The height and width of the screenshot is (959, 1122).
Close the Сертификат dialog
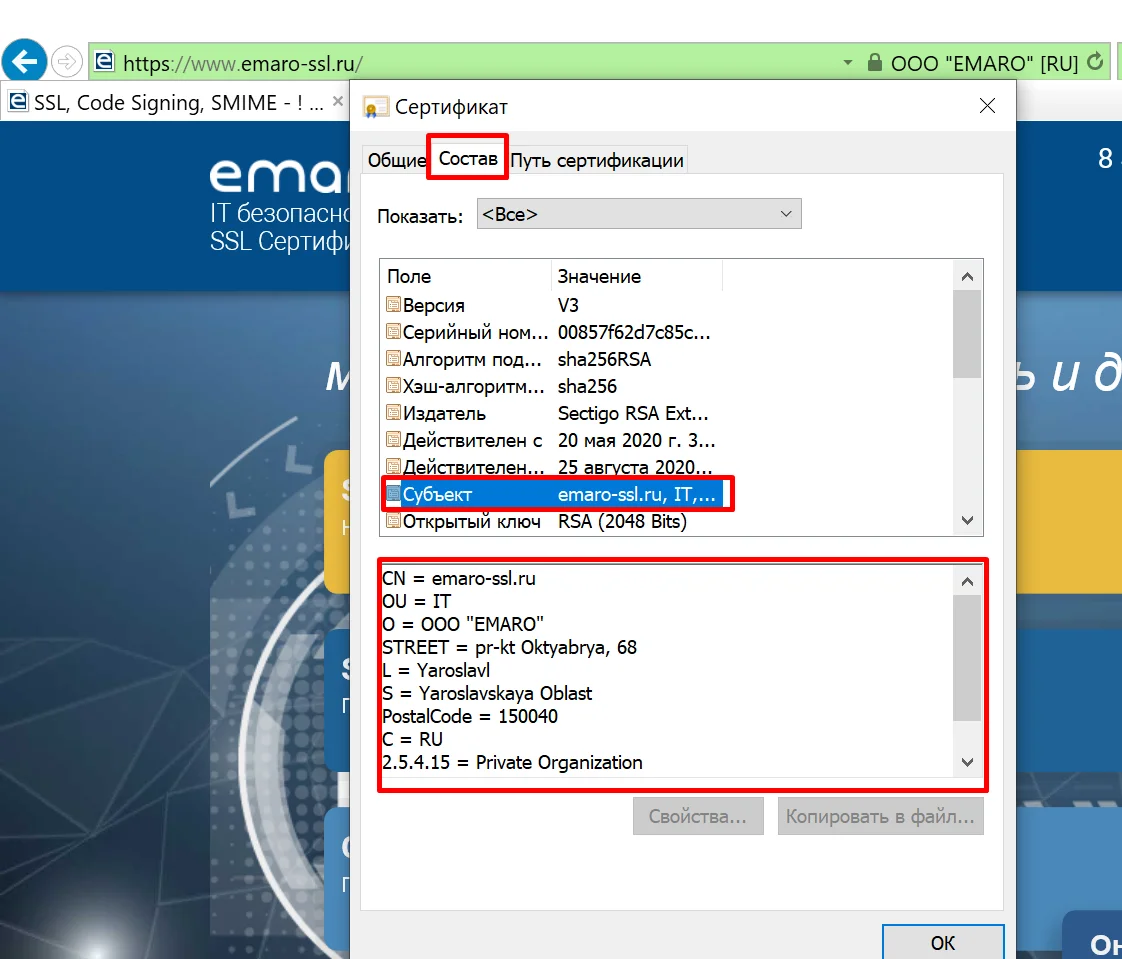coord(987,106)
